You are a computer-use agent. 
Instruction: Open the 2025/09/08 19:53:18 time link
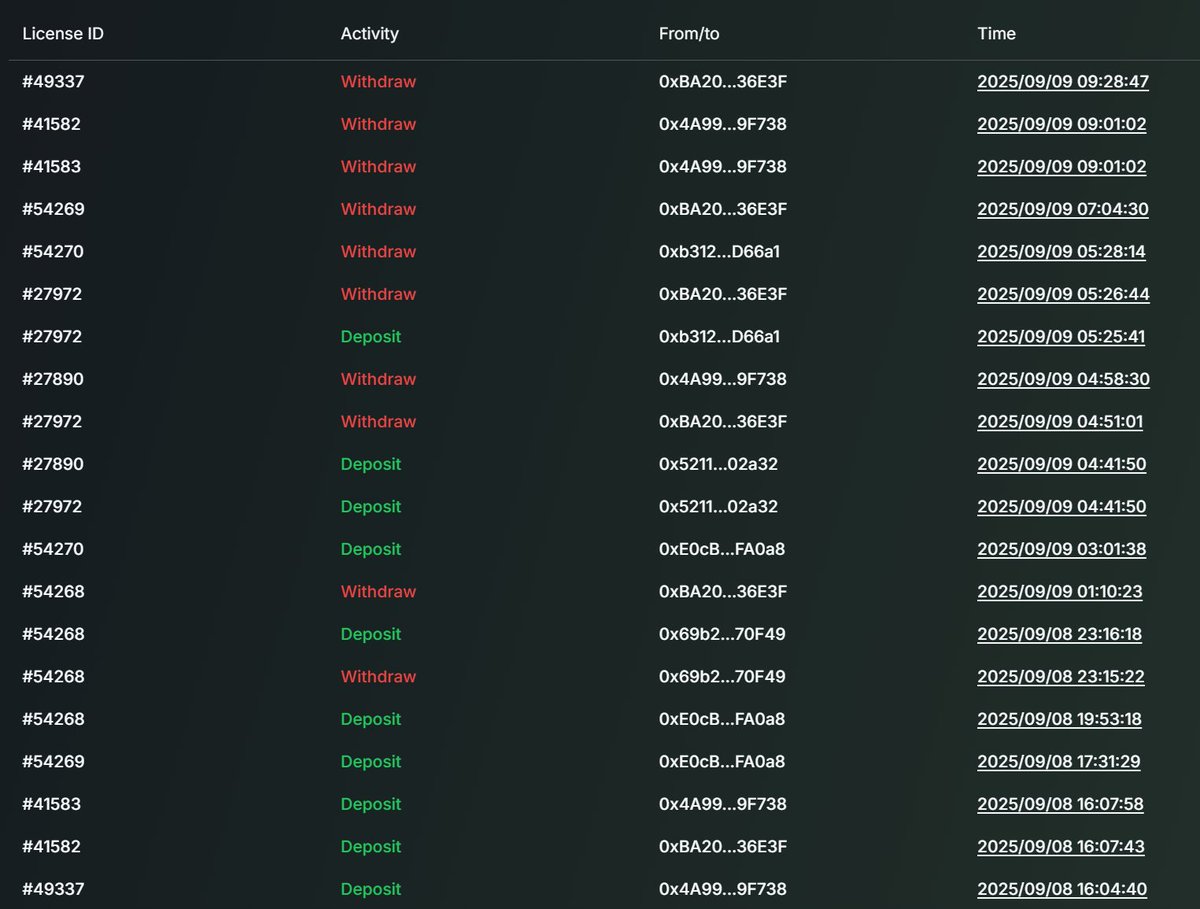(x=1060, y=719)
